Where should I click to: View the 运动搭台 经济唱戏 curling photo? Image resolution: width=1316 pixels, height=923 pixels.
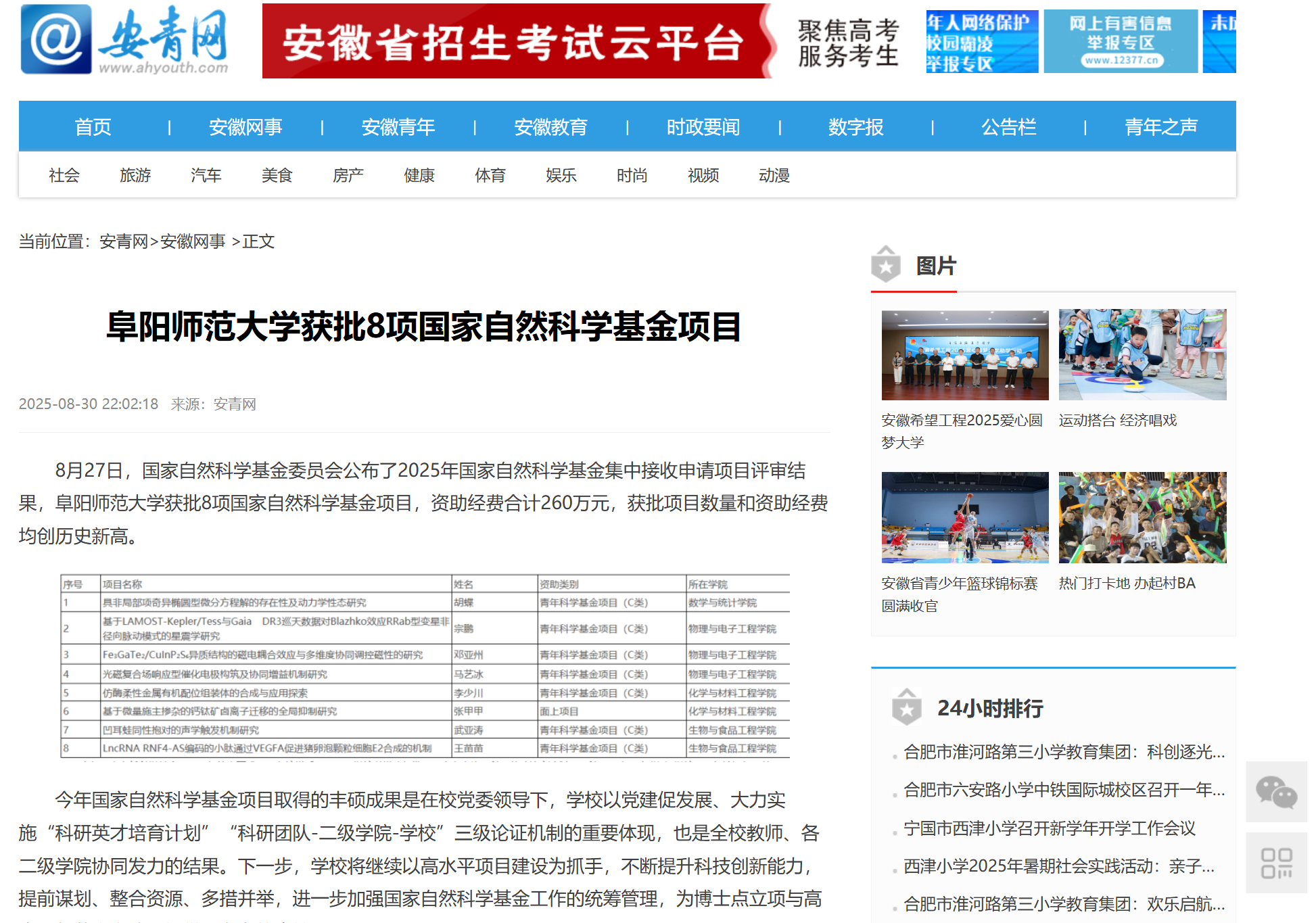coord(1142,355)
